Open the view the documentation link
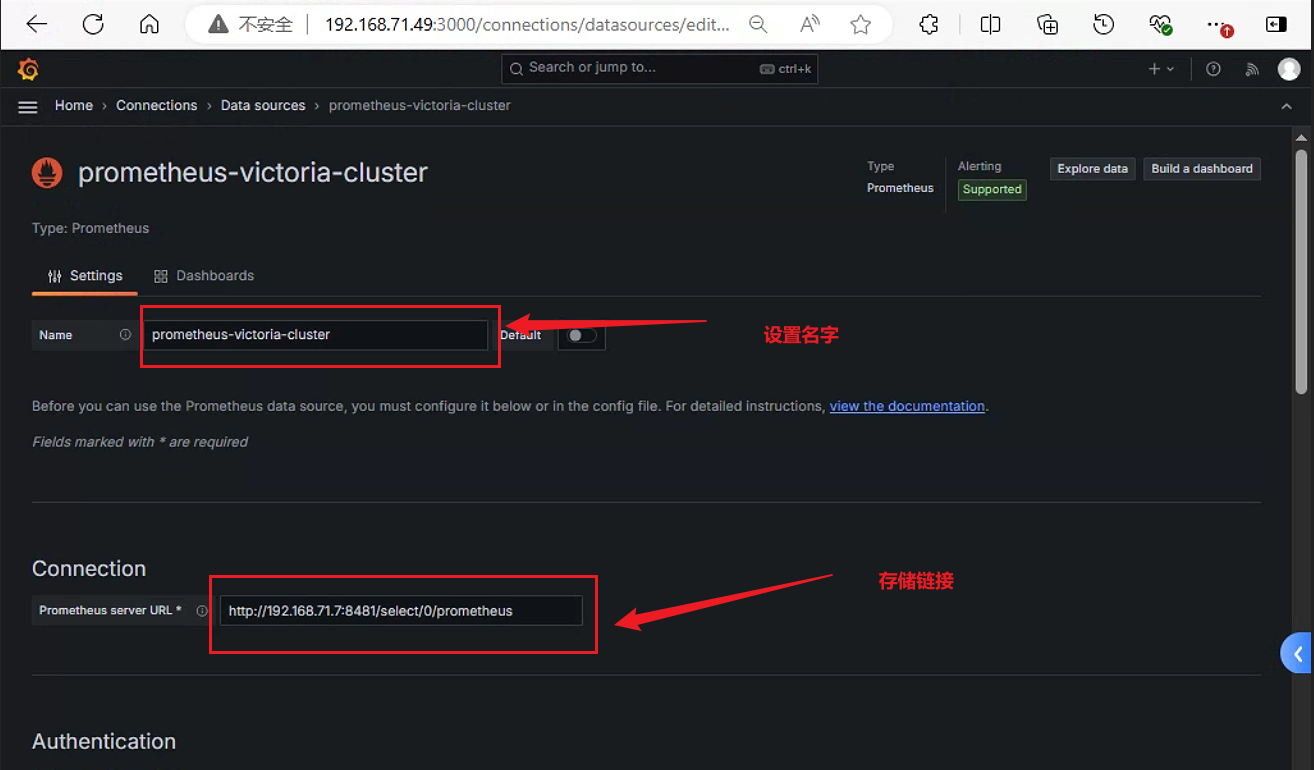The height and width of the screenshot is (770, 1314). pyautogui.click(x=907, y=406)
